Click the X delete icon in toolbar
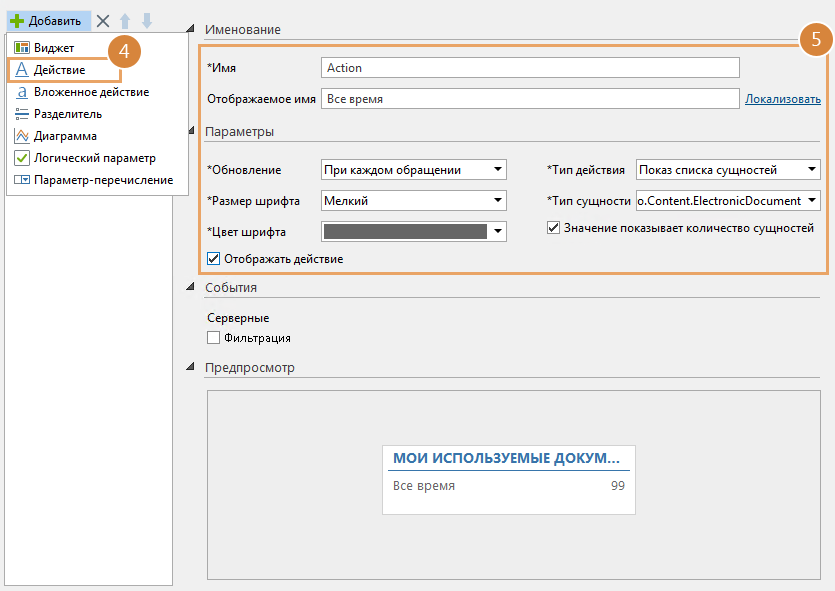 point(103,20)
